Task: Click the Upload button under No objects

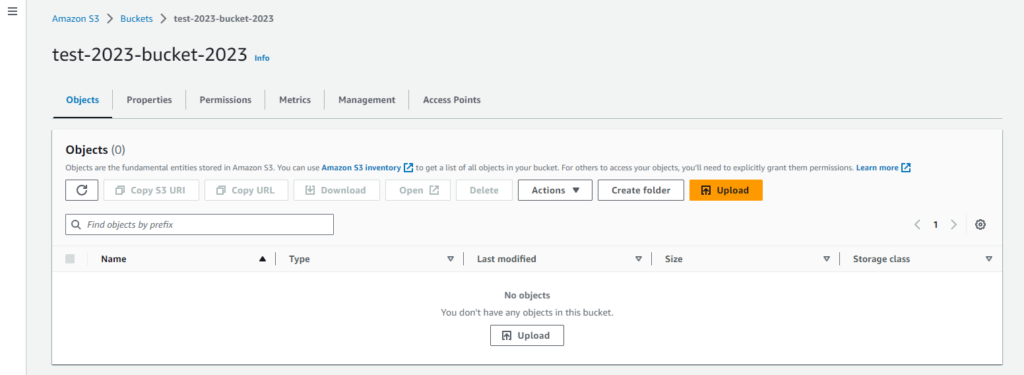Action: (x=526, y=336)
